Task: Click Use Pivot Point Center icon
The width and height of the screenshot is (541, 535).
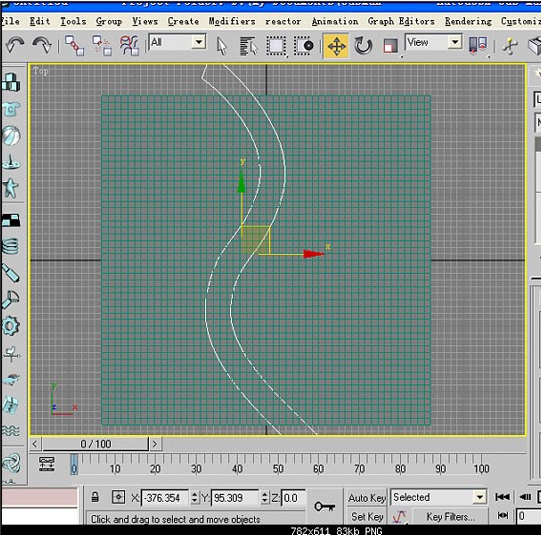Action: 478,45
